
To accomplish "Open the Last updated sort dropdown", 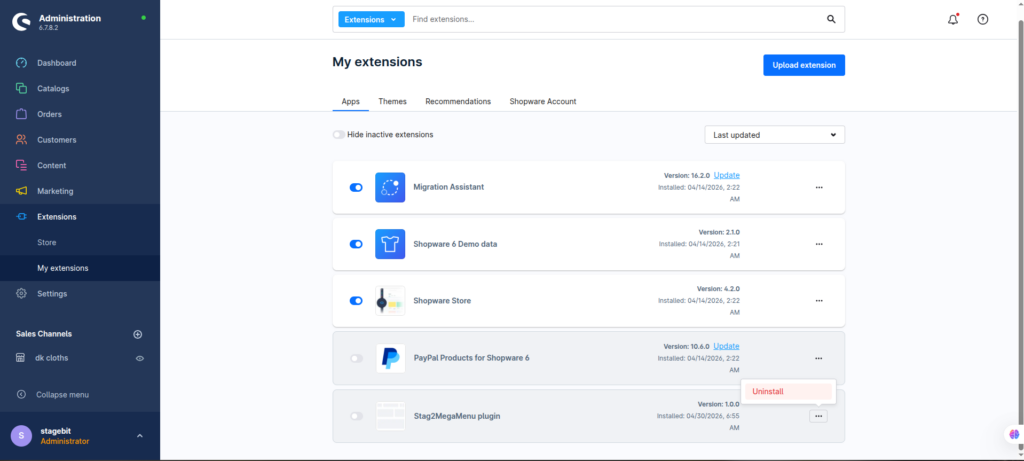I will [775, 135].
